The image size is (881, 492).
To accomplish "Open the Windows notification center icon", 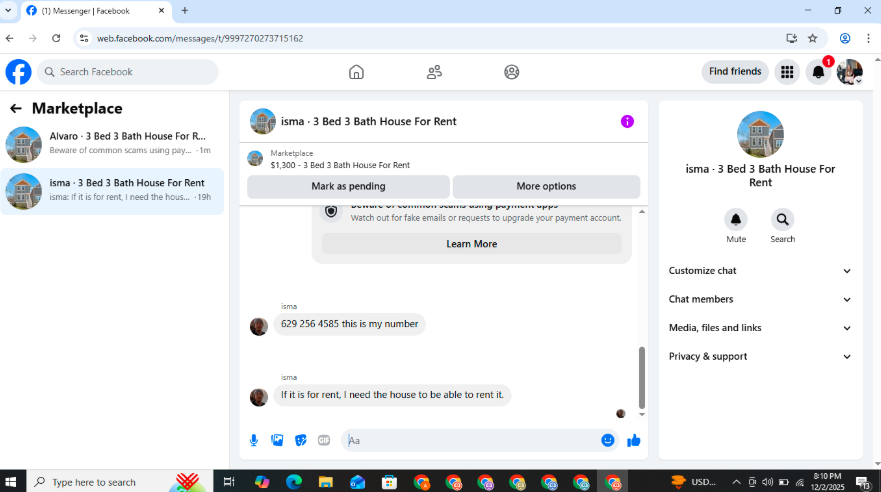I will pyautogui.click(x=863, y=482).
